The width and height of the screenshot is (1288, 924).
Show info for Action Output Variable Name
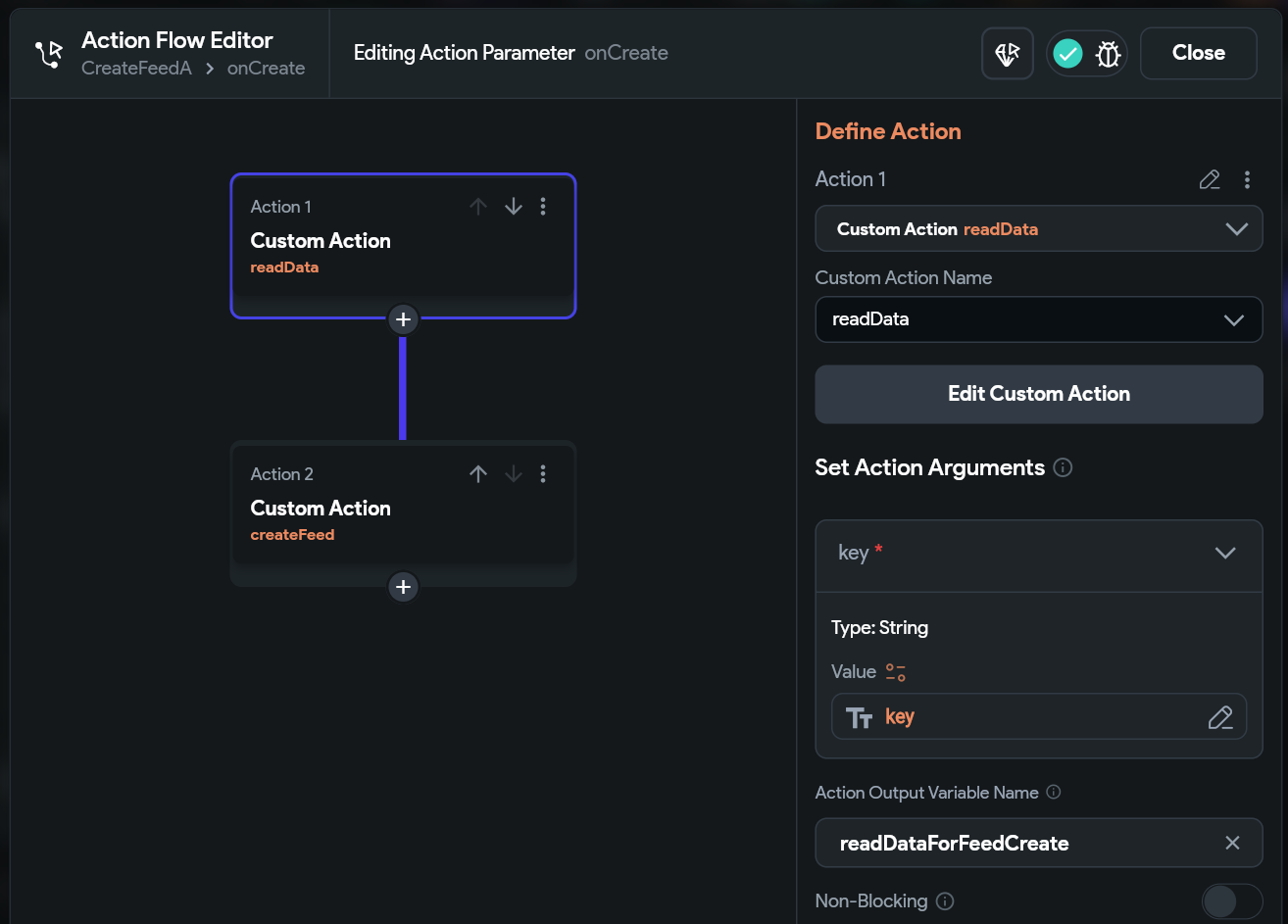click(x=1054, y=792)
